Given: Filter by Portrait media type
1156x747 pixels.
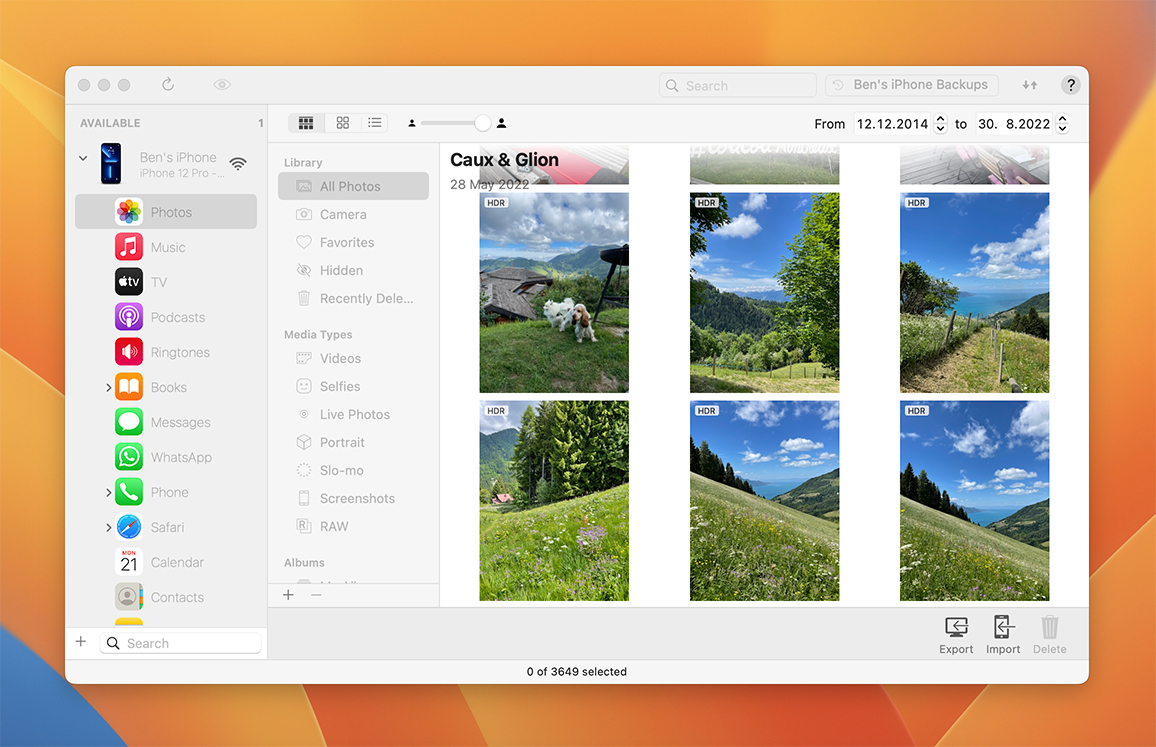Looking at the screenshot, I should (x=353, y=442).
